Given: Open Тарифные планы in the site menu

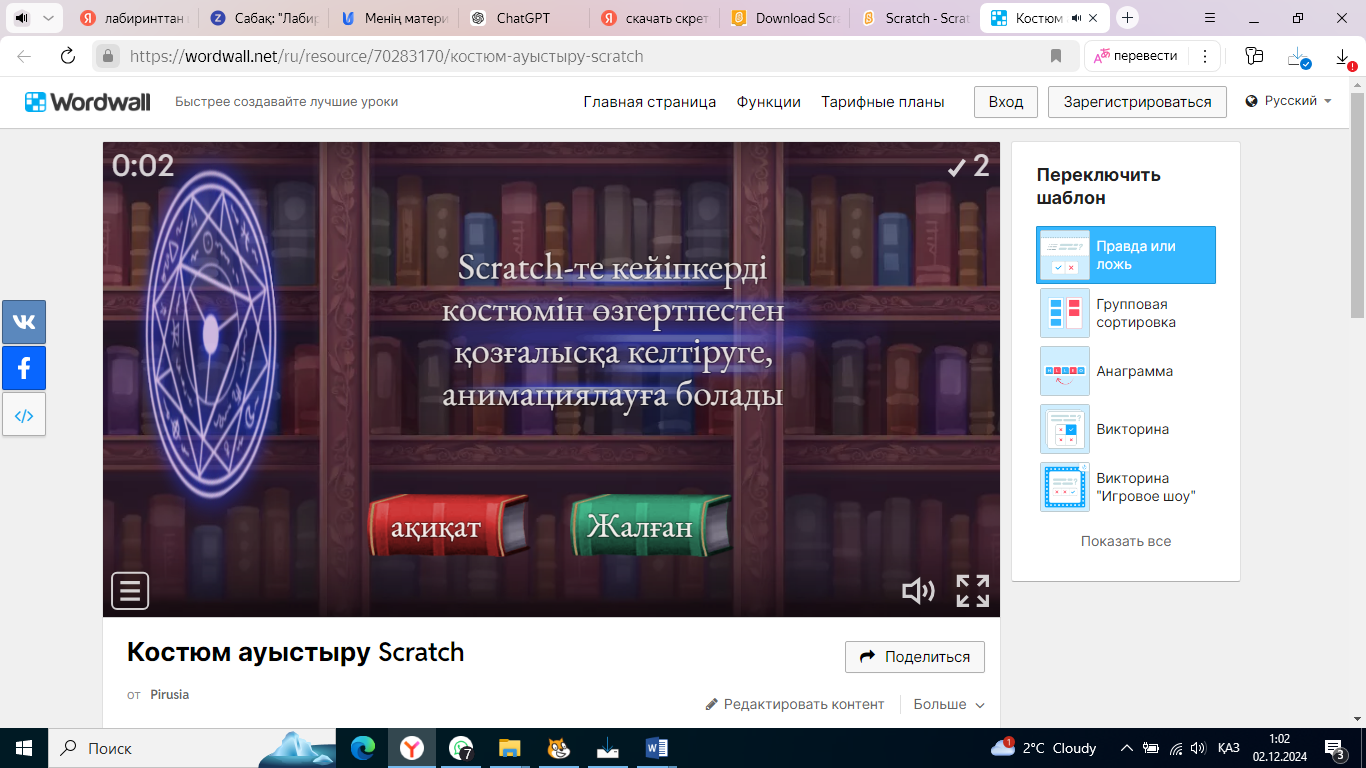Looking at the screenshot, I should tap(883, 102).
